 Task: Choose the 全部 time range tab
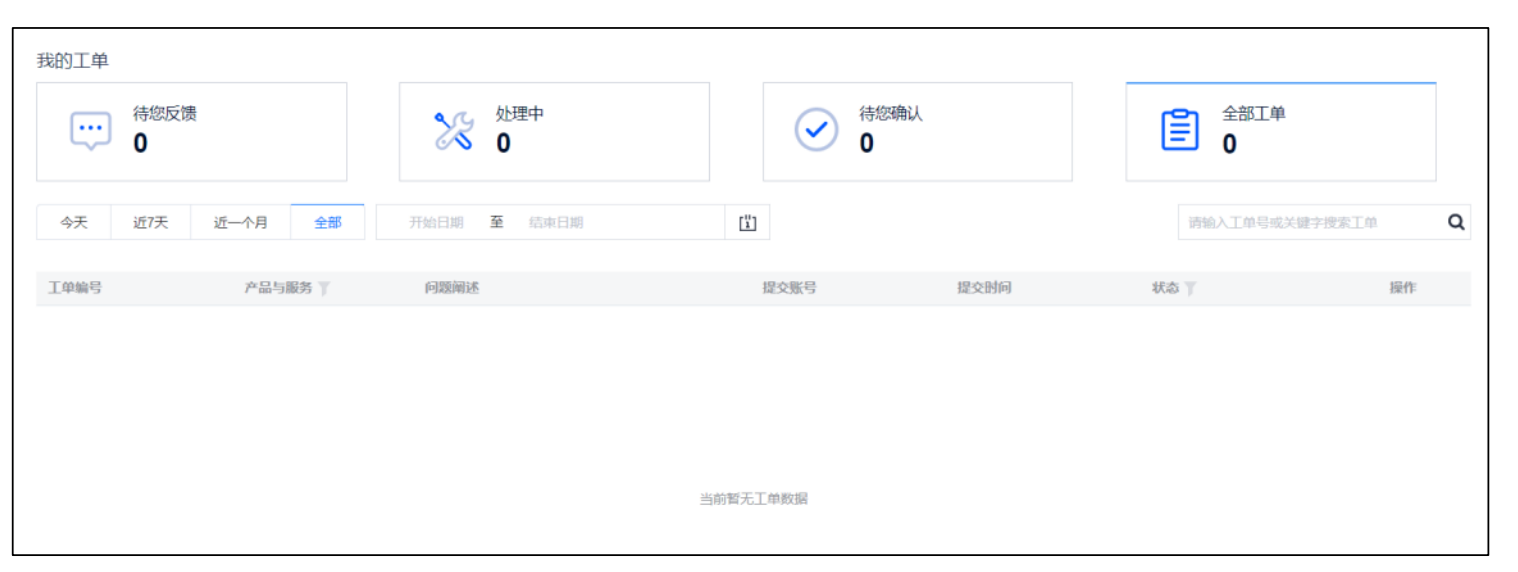click(328, 222)
